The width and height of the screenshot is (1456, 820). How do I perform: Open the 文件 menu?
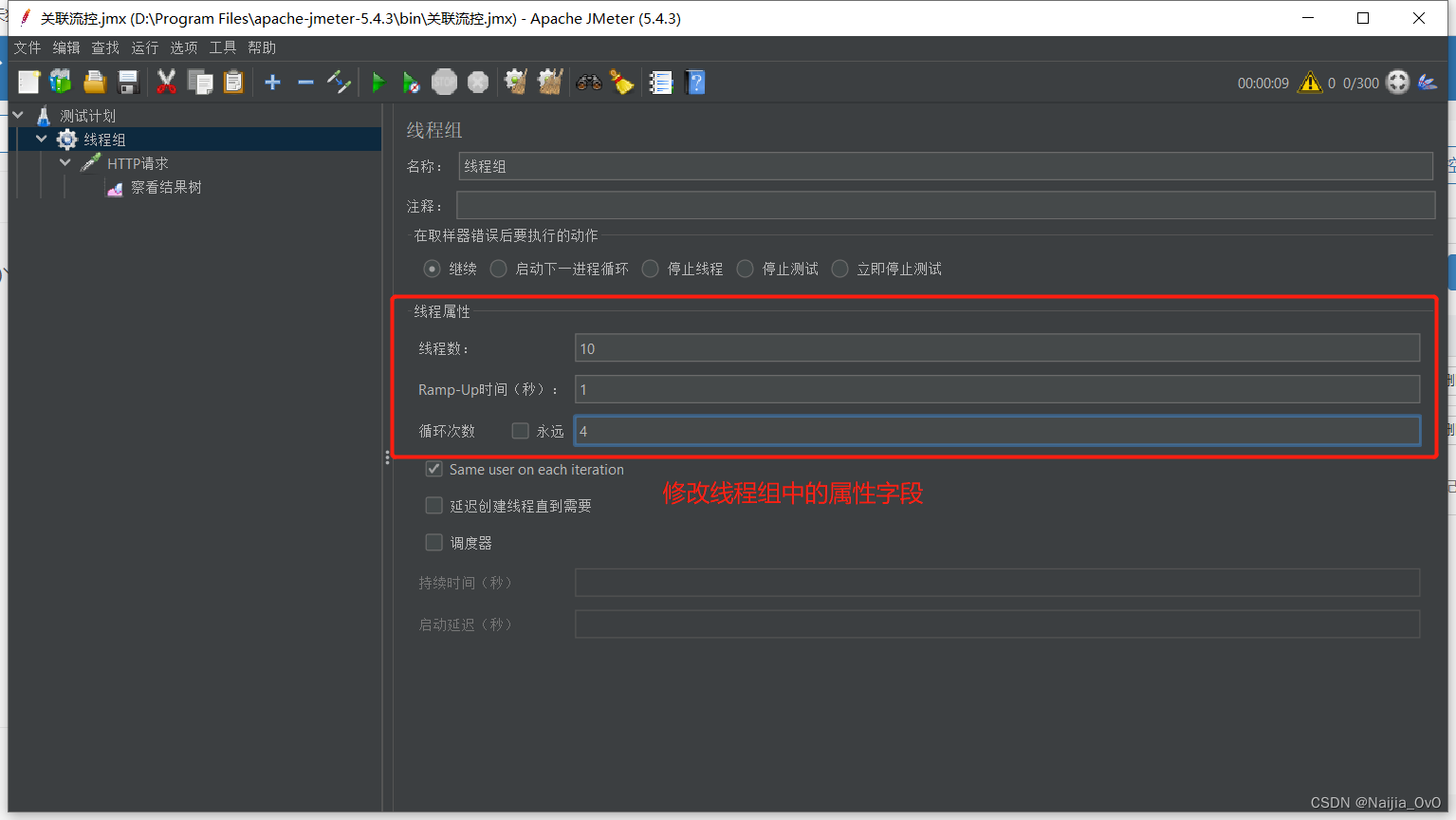(x=28, y=47)
